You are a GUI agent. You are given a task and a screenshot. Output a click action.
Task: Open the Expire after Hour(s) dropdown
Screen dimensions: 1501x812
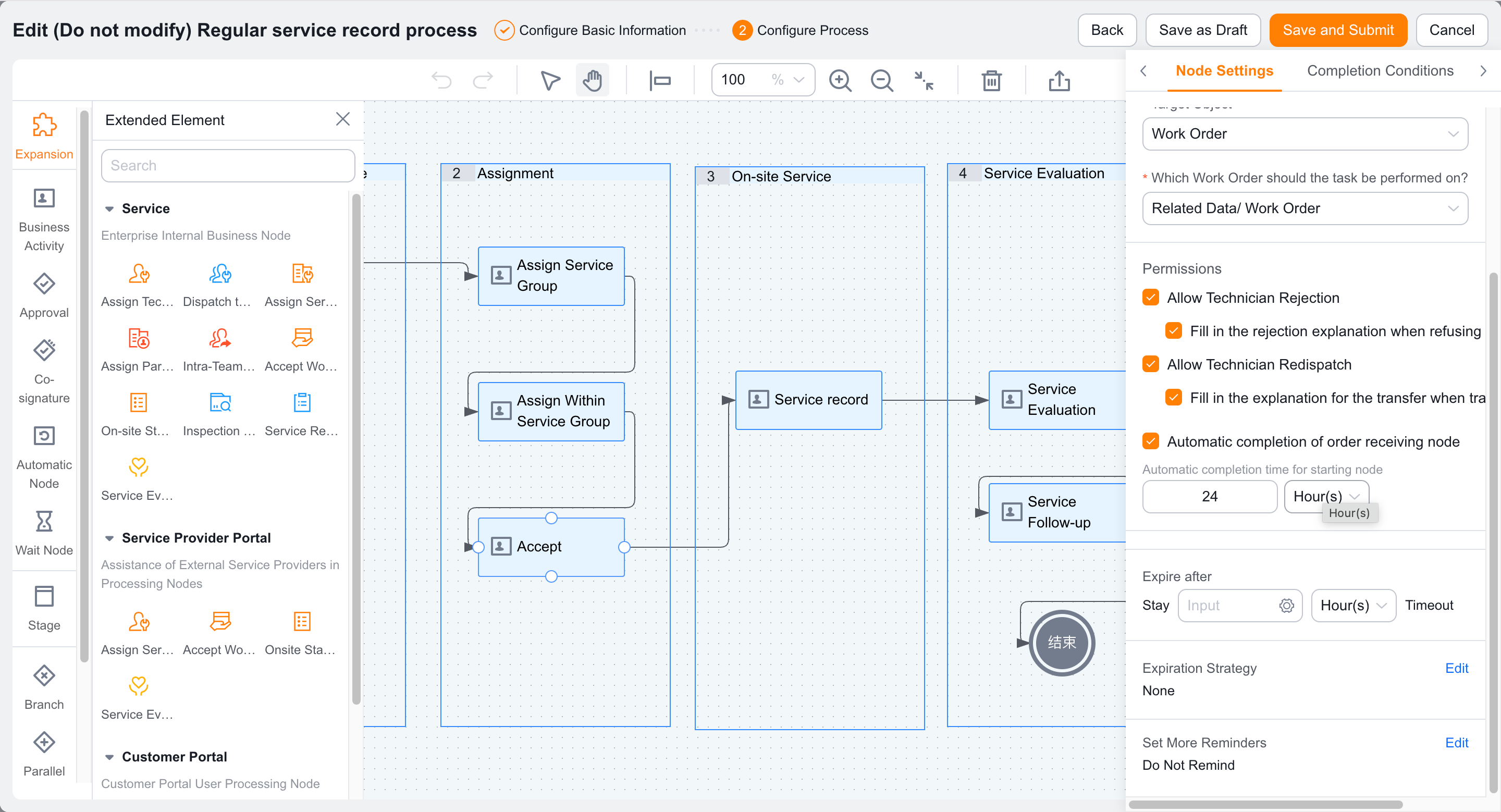tap(1352, 605)
